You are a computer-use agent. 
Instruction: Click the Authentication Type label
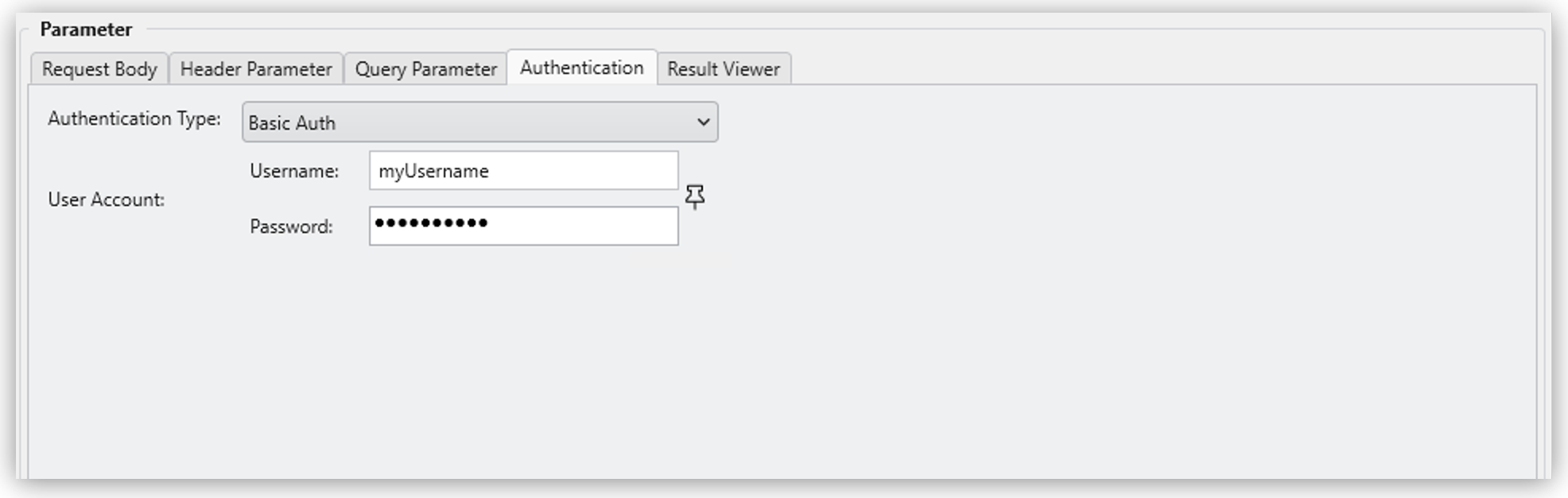pos(134,119)
